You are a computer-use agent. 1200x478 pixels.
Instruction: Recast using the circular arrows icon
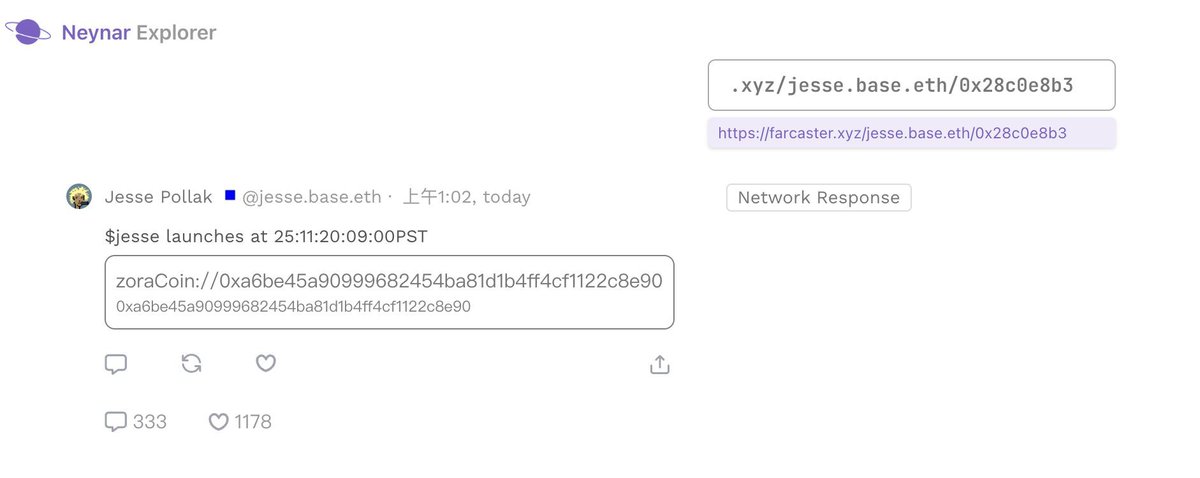(x=191, y=364)
